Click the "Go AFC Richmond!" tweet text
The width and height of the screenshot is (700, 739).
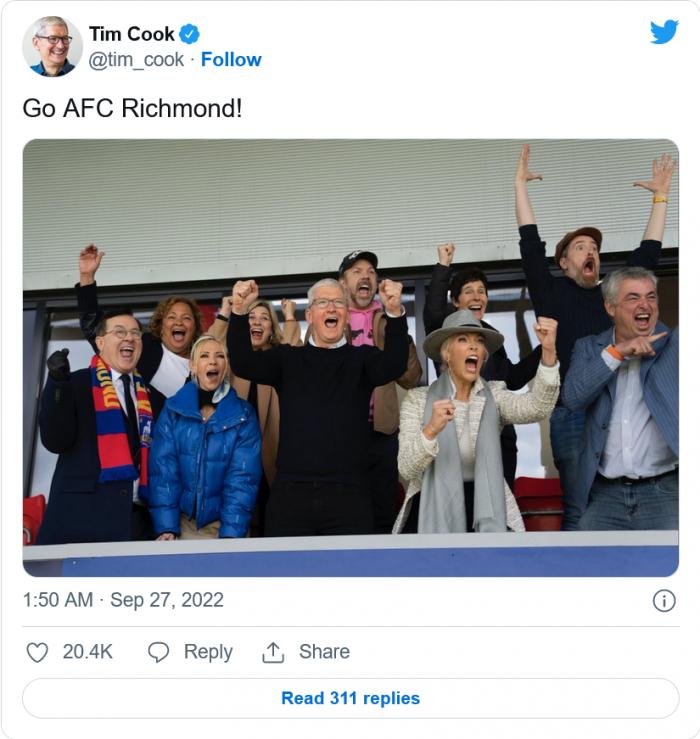click(x=132, y=108)
